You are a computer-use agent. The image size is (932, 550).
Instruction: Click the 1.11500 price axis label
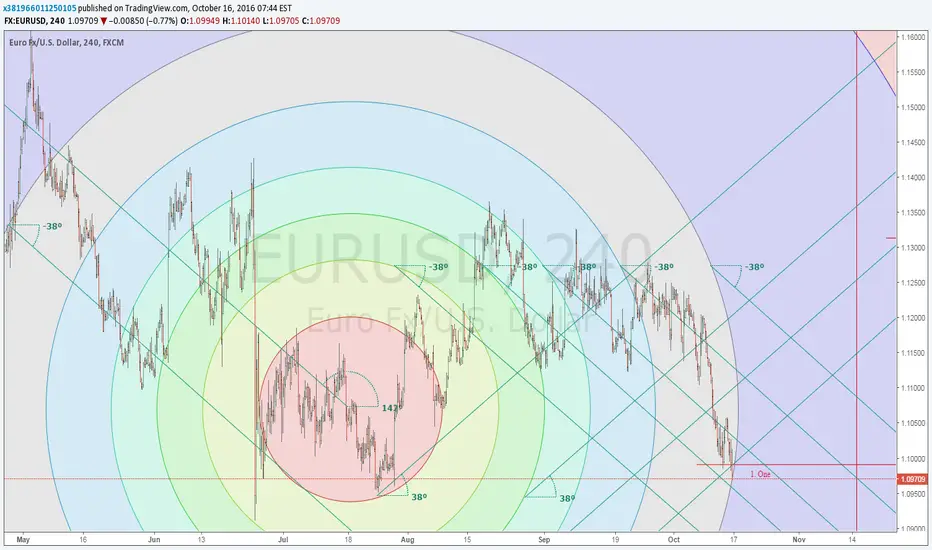[x=913, y=353]
